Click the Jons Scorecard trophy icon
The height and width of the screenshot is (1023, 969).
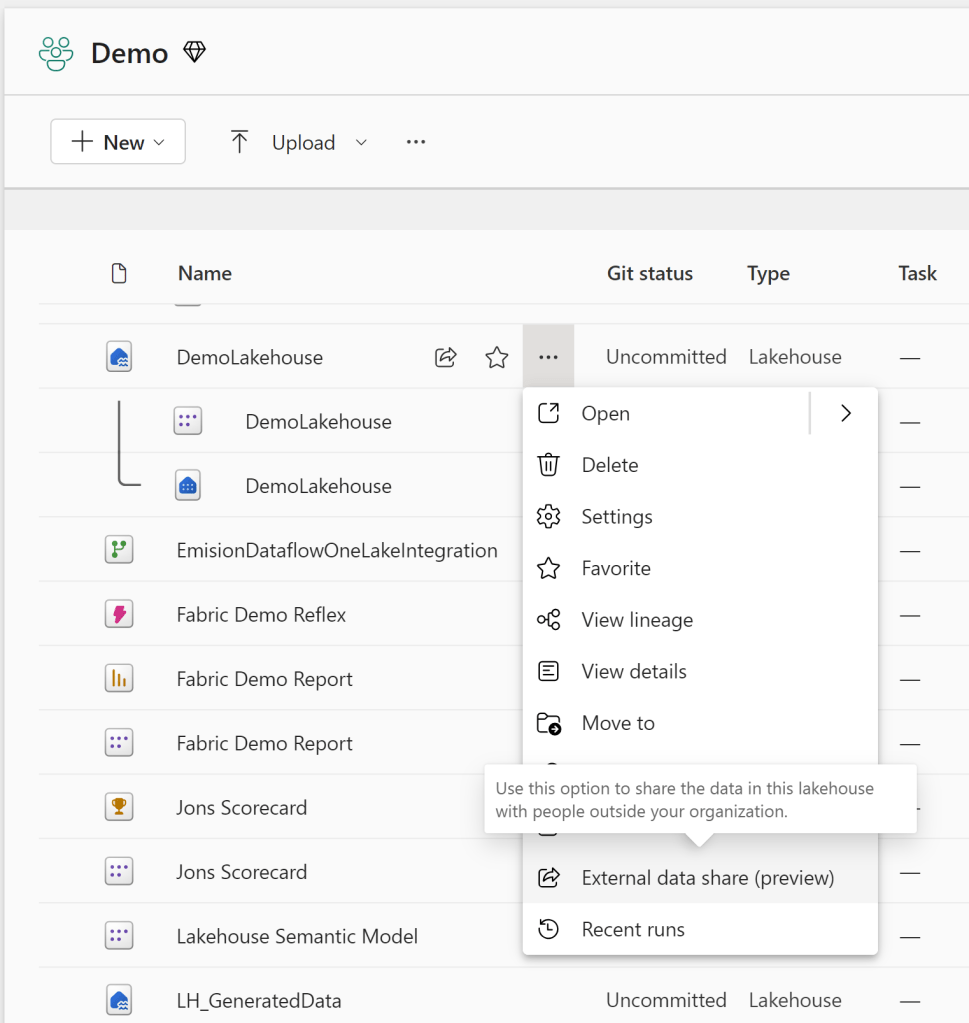119,807
